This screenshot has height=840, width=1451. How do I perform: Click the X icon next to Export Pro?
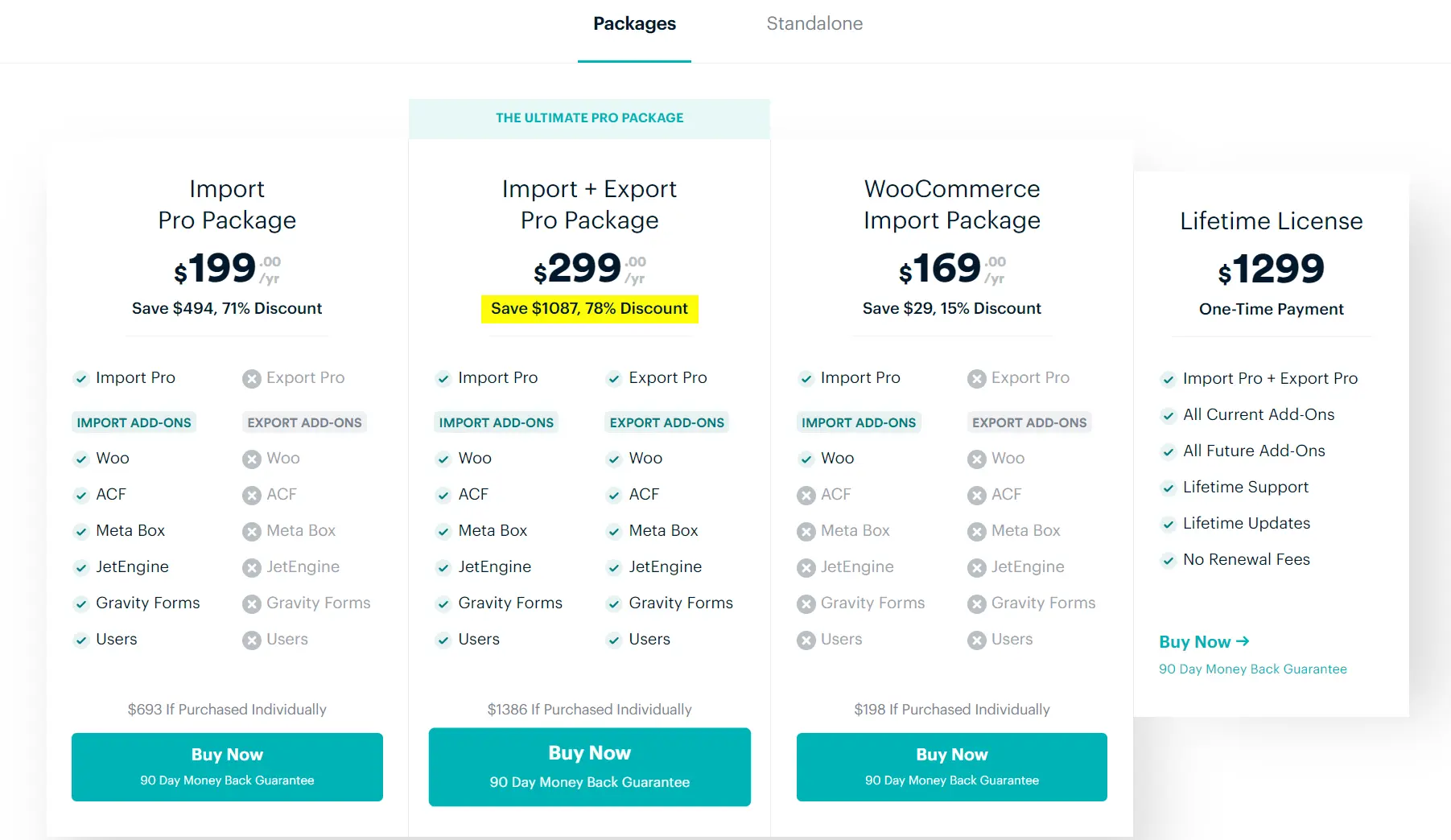250,378
